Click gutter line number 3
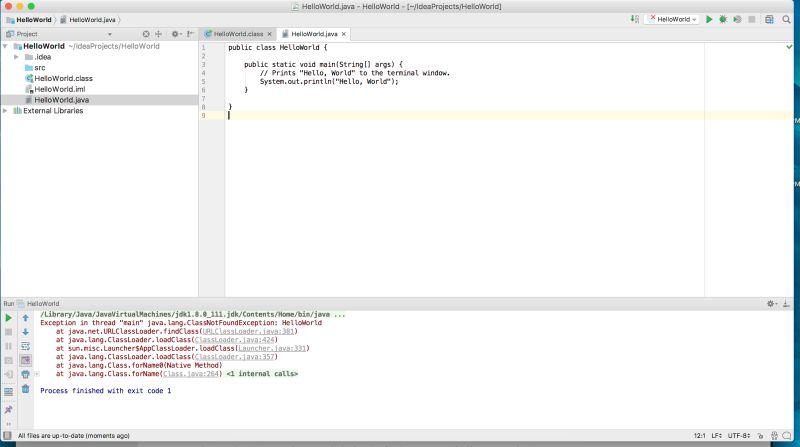This screenshot has height=447, width=800. coord(203,64)
